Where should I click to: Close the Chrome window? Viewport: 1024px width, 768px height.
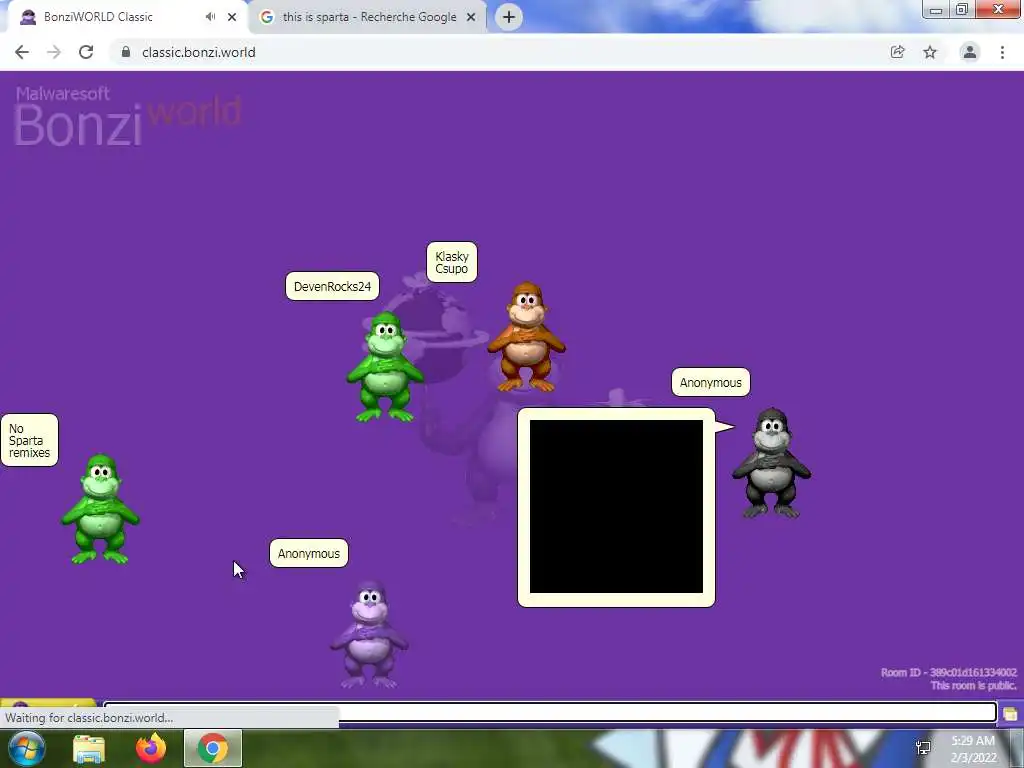click(999, 9)
